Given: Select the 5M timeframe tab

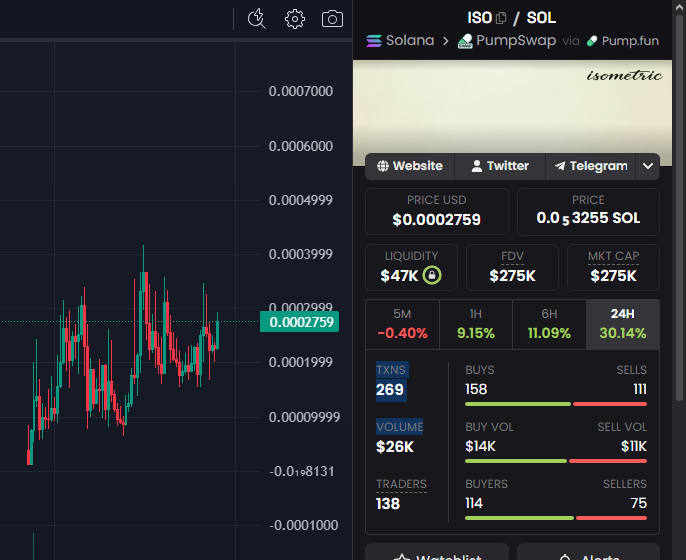Looking at the screenshot, I should [402, 324].
